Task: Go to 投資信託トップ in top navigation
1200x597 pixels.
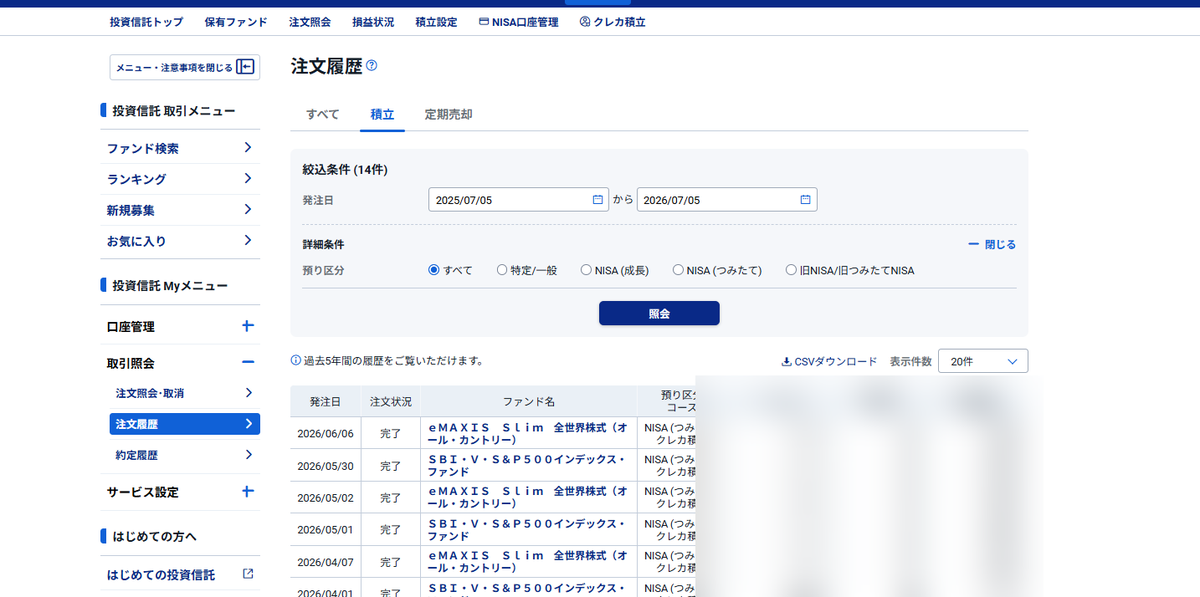Action: click(147, 22)
